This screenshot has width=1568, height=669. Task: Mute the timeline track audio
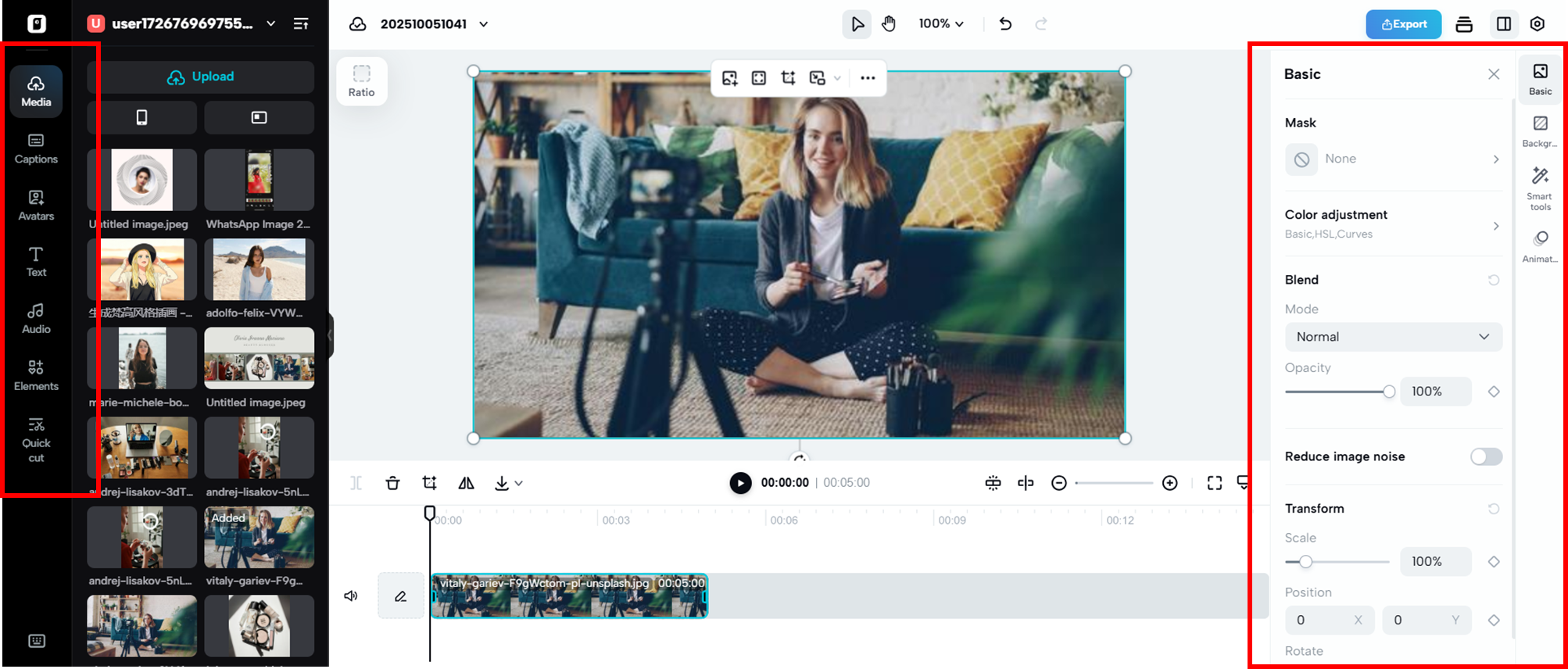pyautogui.click(x=351, y=596)
